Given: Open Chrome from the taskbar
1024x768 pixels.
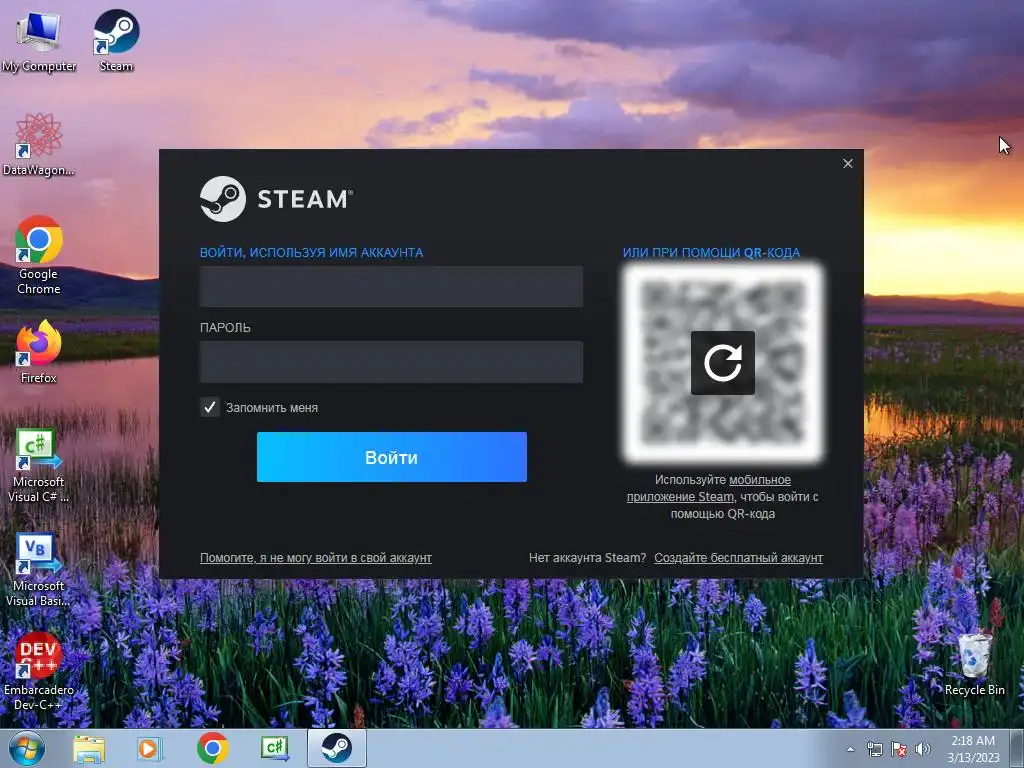Looking at the screenshot, I should (x=212, y=748).
